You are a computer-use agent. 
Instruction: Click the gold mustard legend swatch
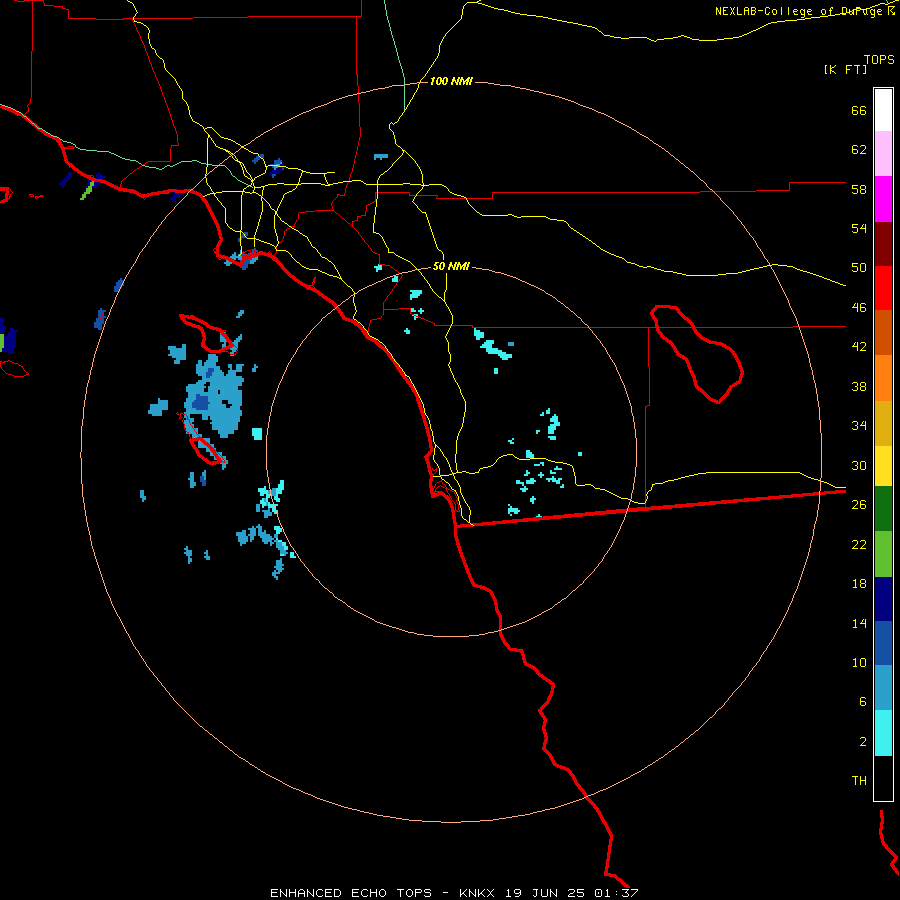pos(883,423)
